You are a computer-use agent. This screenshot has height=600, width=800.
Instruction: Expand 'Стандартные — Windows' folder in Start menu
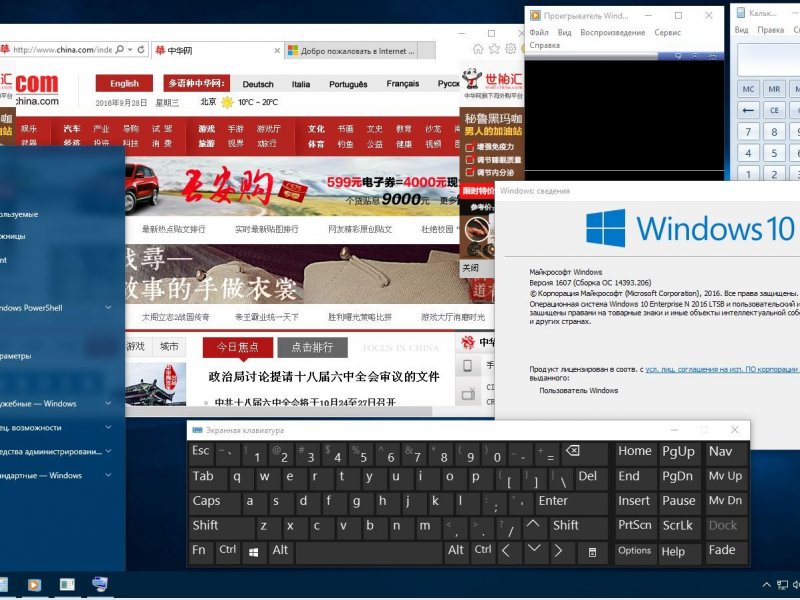(x=108, y=475)
